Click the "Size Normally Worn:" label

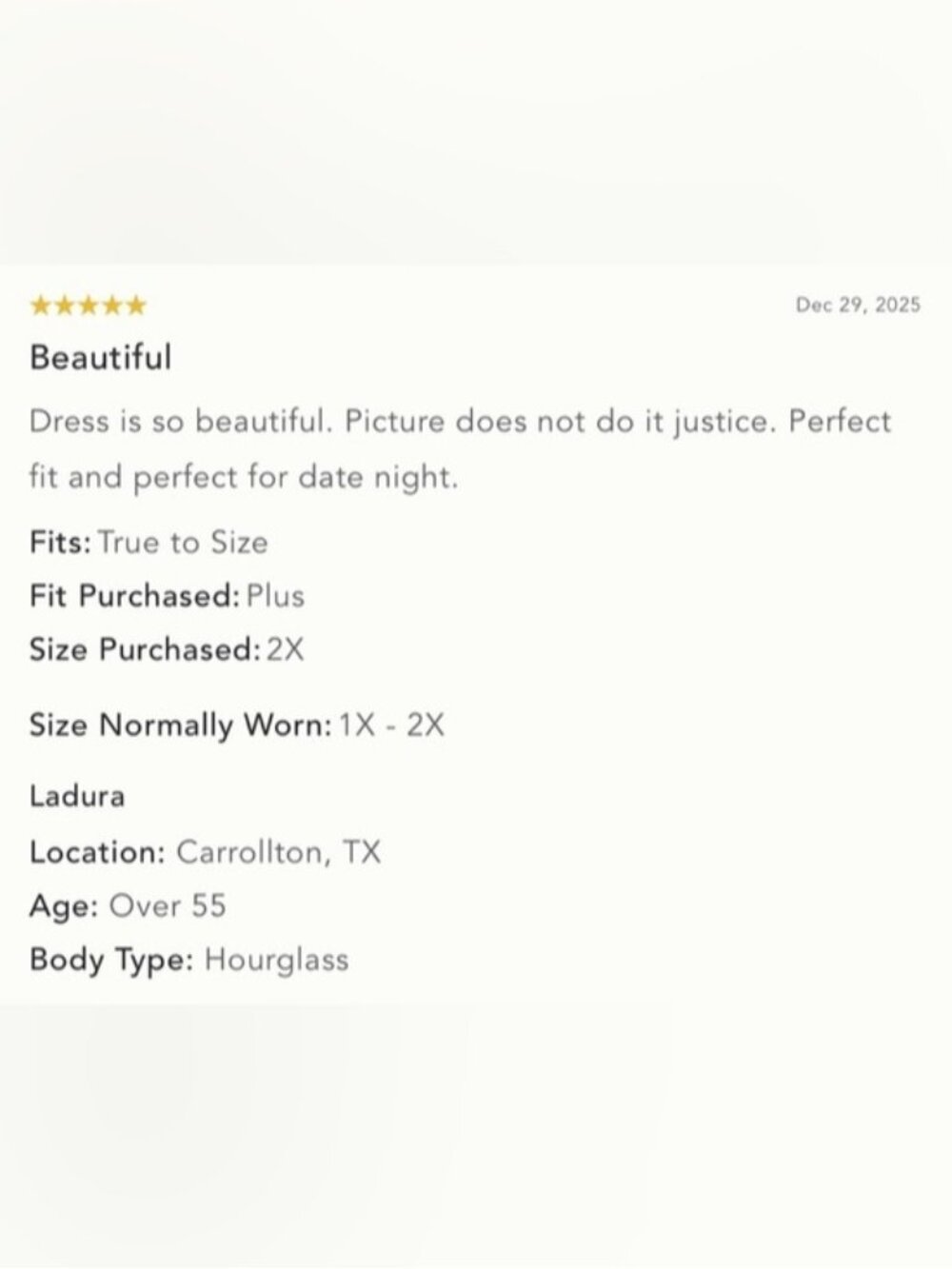click(181, 725)
